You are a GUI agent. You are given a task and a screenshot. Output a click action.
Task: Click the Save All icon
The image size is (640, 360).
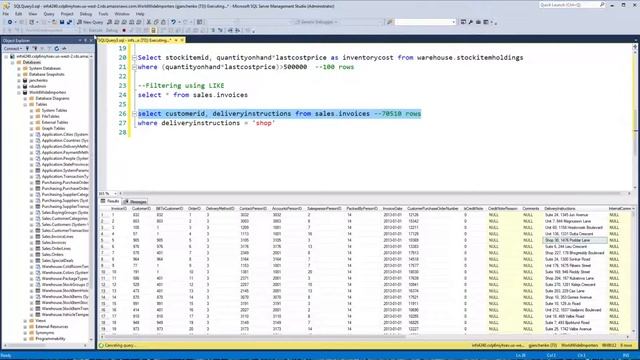click(69, 22)
